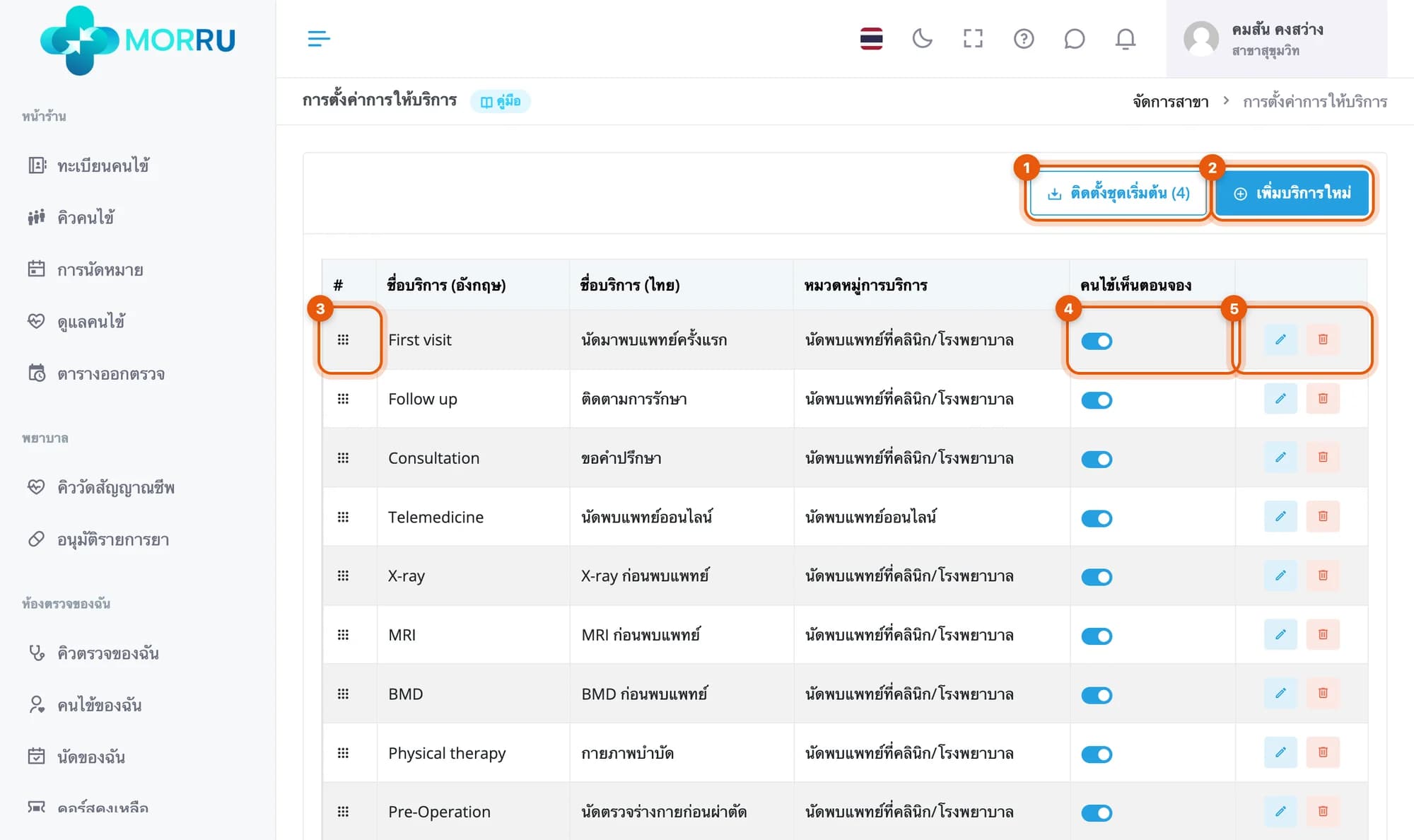
Task: Edit the First visit service
Action: [x=1280, y=339]
